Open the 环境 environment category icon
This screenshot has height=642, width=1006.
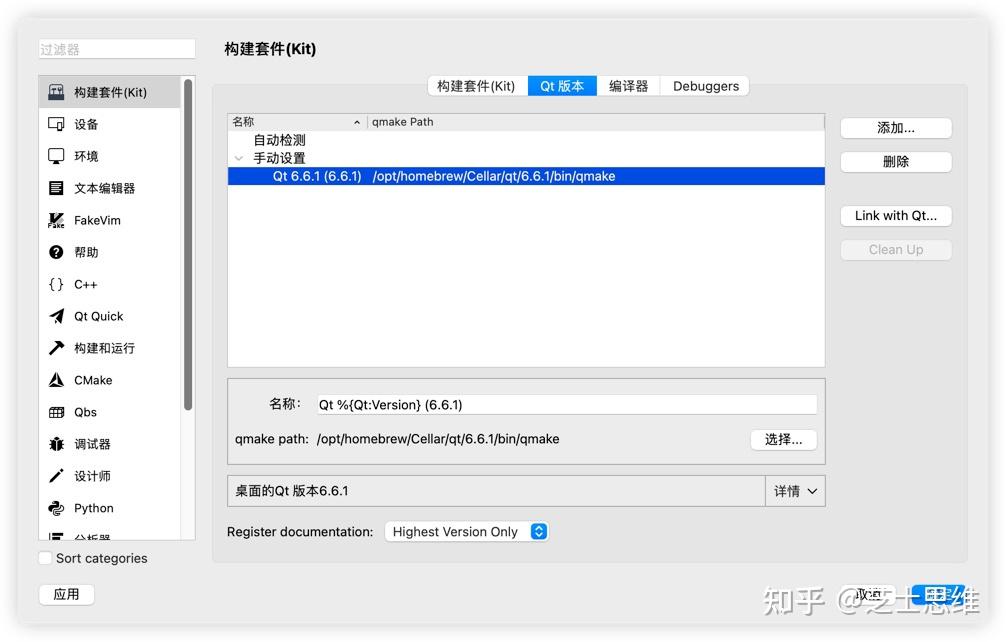coord(56,156)
